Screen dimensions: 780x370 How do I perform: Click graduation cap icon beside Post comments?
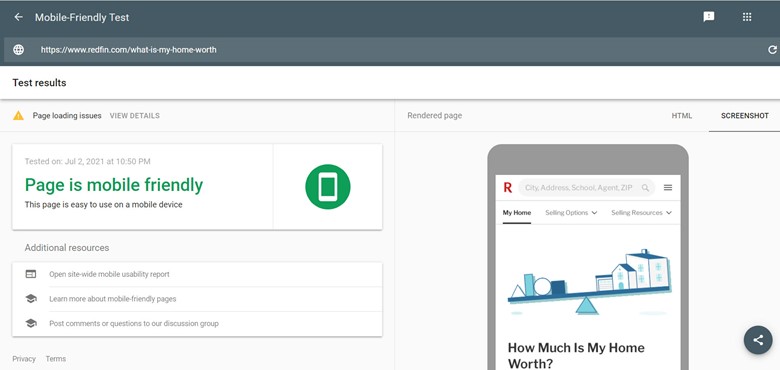click(31, 323)
